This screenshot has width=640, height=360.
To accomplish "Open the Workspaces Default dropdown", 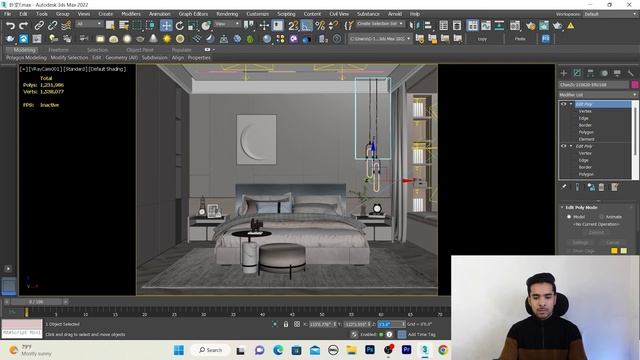I will 610,14.
